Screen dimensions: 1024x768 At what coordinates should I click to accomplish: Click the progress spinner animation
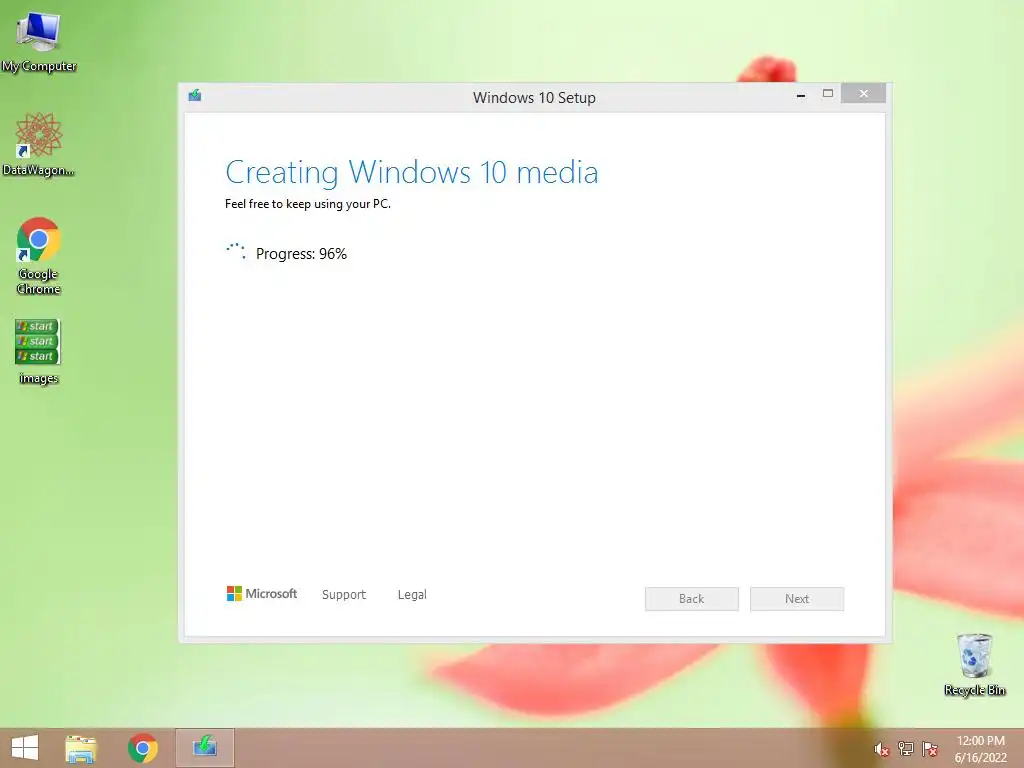pyautogui.click(x=236, y=252)
